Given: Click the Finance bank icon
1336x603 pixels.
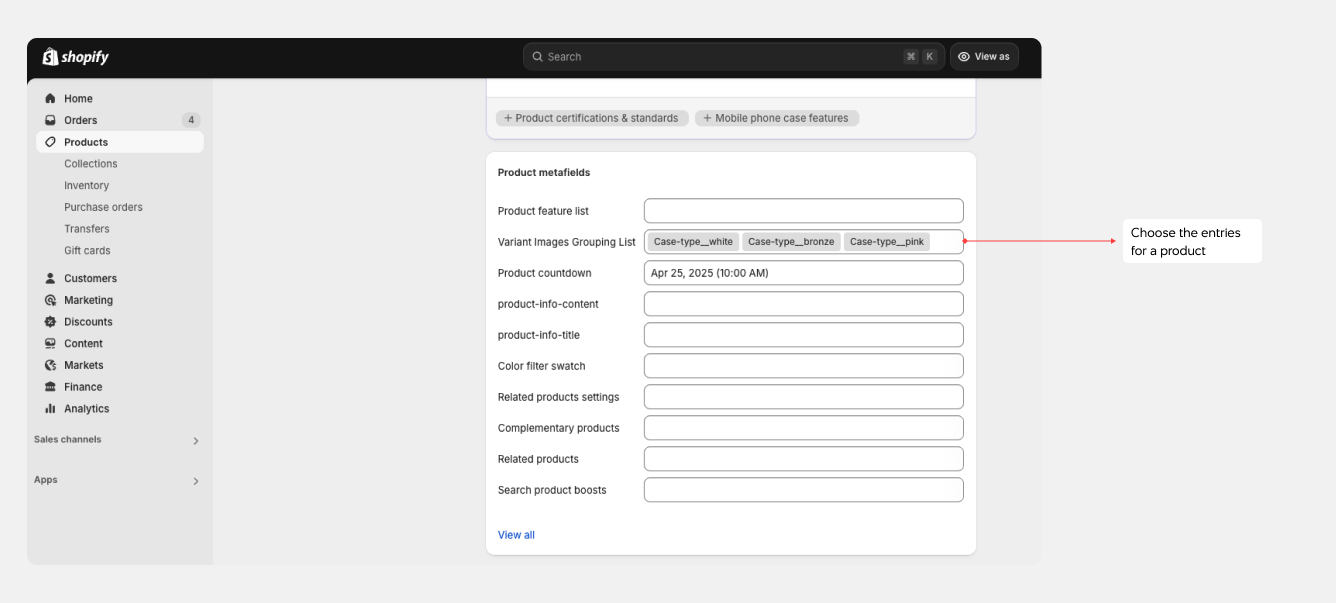Looking at the screenshot, I should coord(50,387).
